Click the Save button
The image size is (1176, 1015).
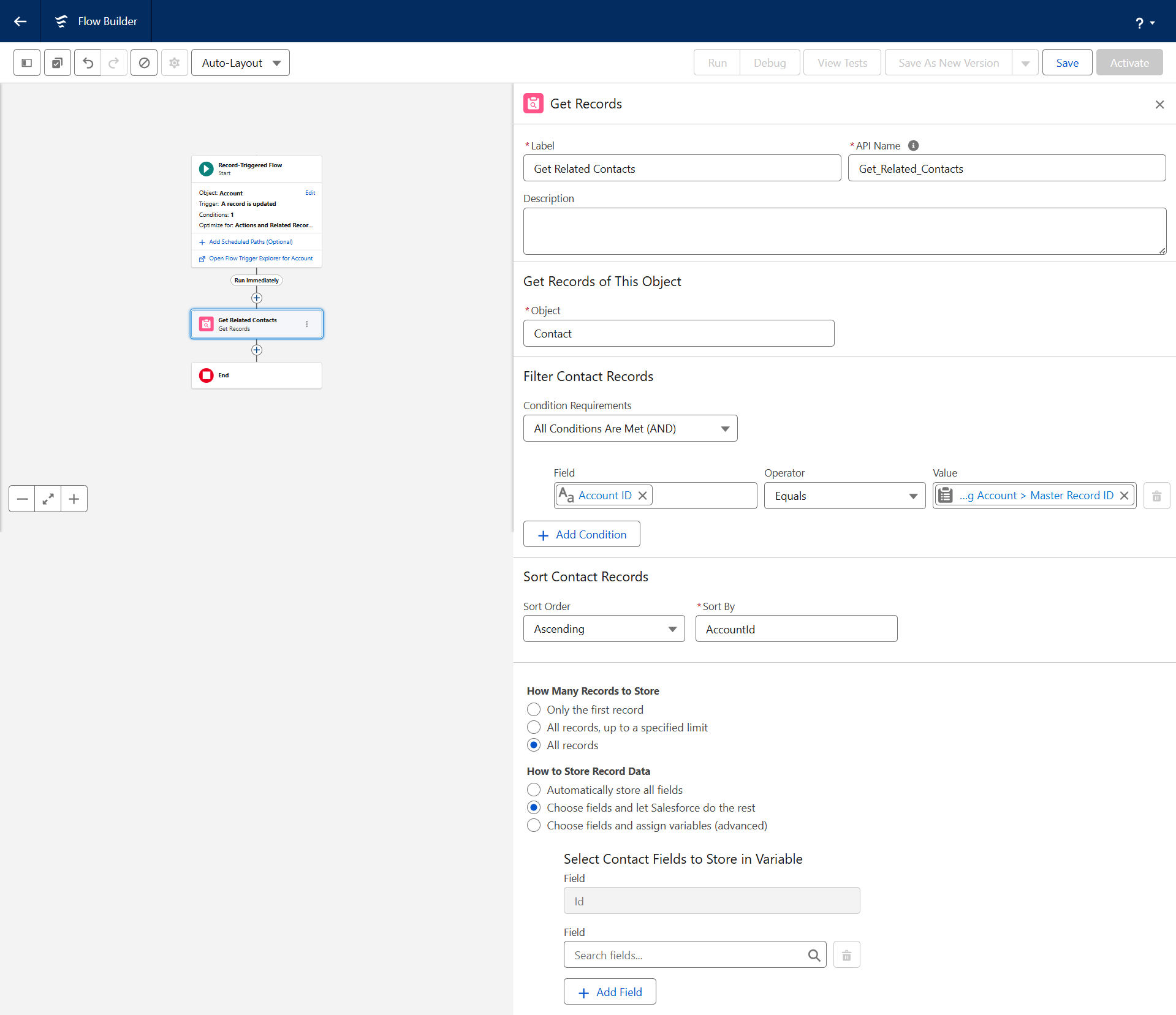point(1067,62)
